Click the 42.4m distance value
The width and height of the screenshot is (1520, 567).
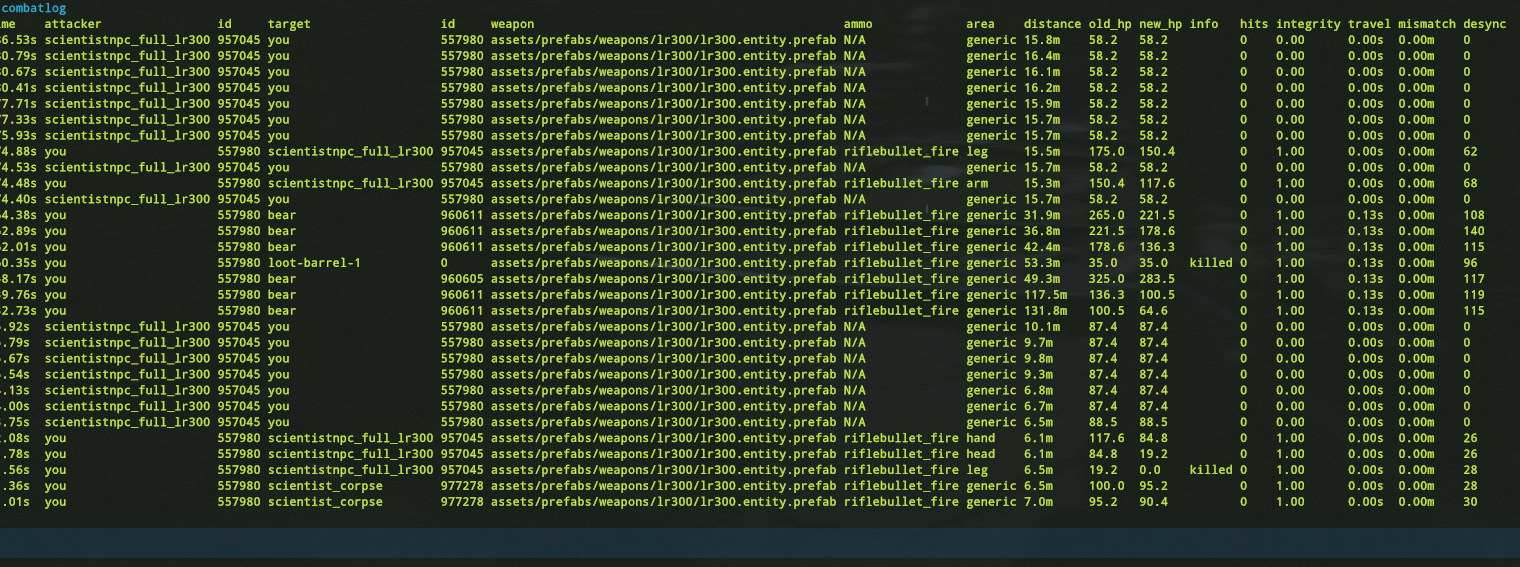point(1041,247)
